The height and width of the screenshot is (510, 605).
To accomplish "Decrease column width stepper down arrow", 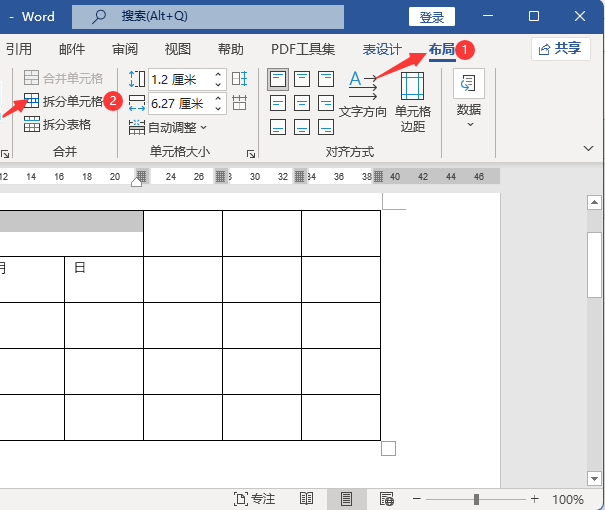I will click(x=218, y=108).
